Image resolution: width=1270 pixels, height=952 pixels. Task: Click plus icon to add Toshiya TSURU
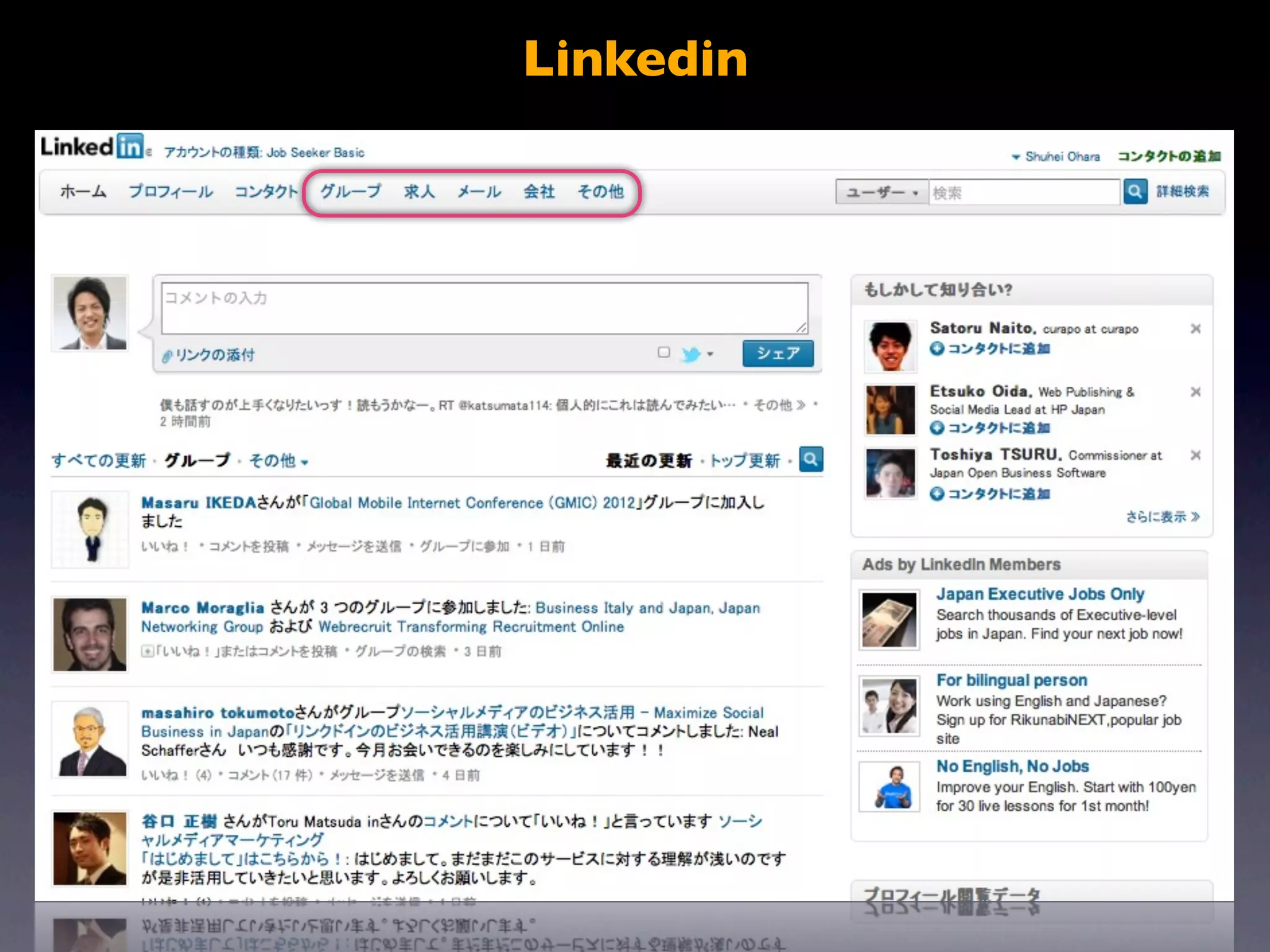(936, 493)
